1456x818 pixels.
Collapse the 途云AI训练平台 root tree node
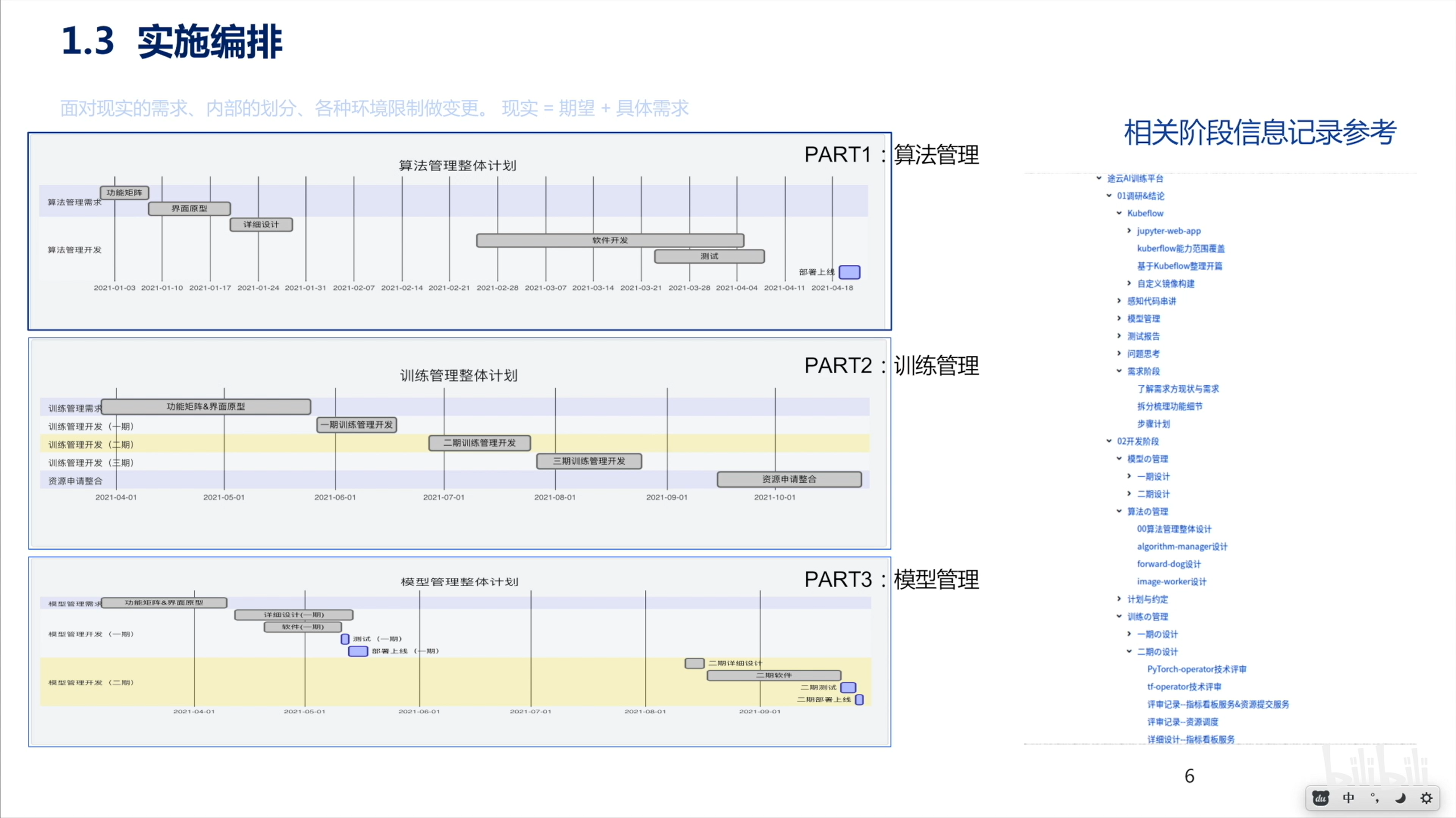(1099, 178)
